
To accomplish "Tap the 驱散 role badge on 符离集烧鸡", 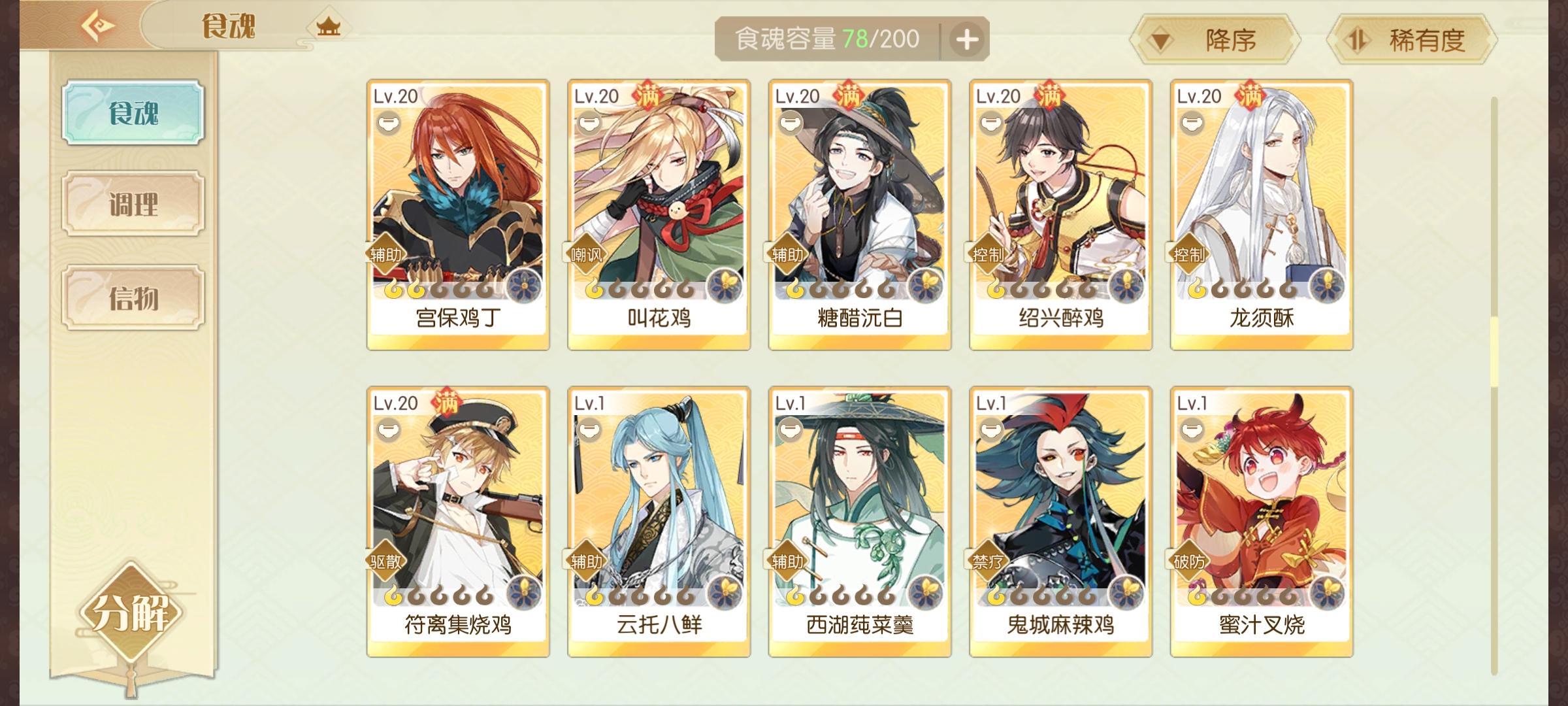I will 385,562.
